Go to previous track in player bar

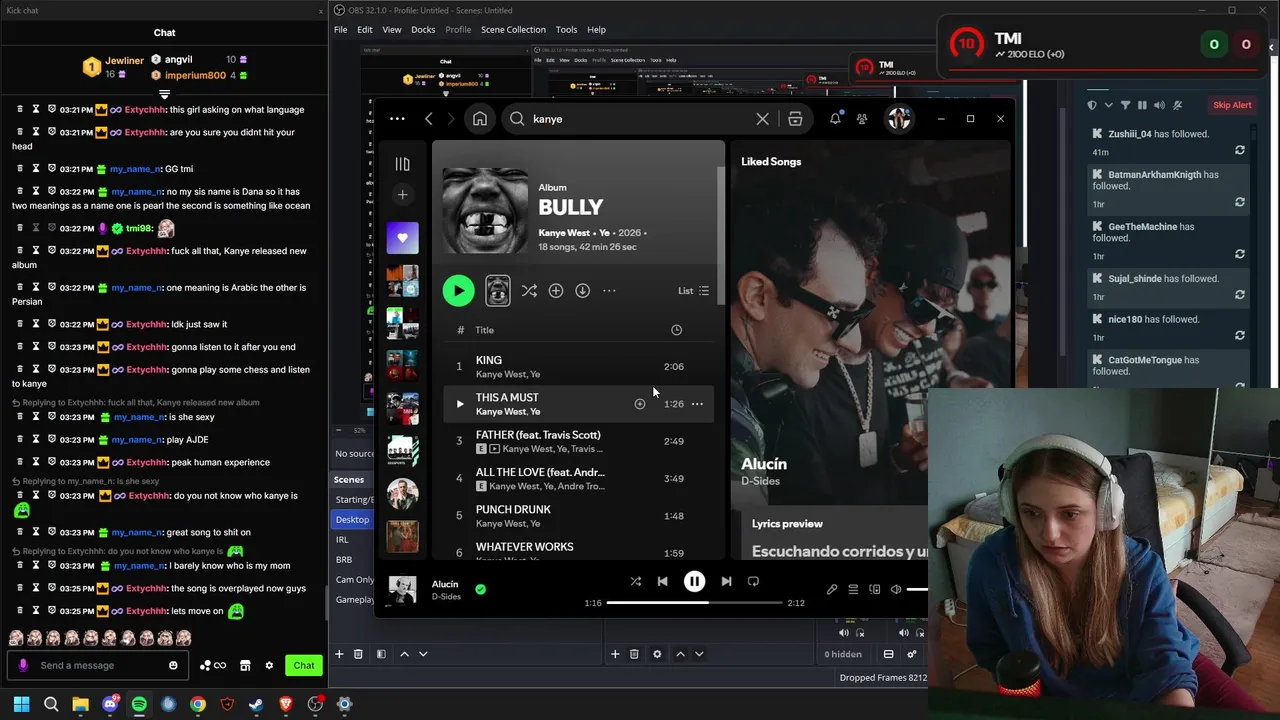pyautogui.click(x=662, y=581)
